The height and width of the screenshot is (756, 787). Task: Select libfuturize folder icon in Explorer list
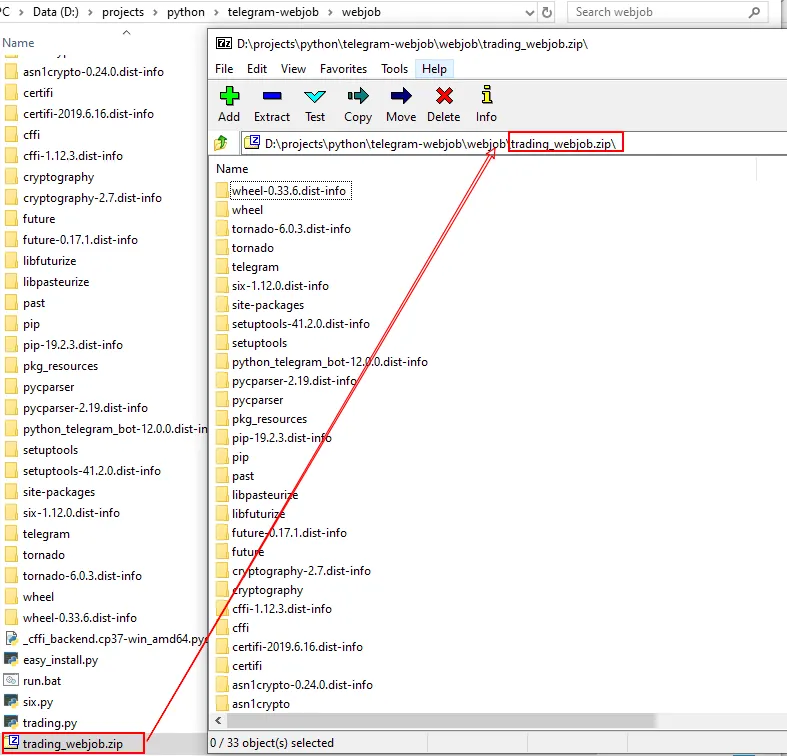[11, 261]
